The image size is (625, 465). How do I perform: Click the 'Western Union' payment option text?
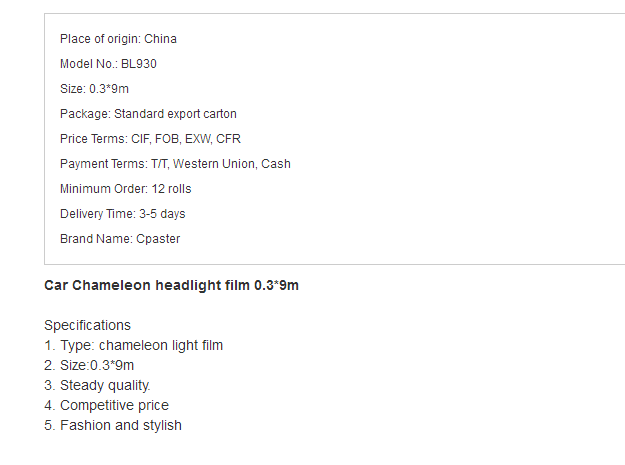[214, 164]
